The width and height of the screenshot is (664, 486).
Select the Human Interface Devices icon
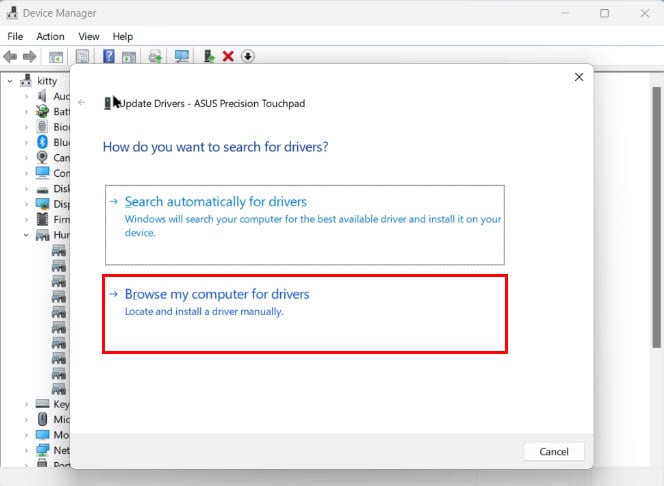pos(42,235)
